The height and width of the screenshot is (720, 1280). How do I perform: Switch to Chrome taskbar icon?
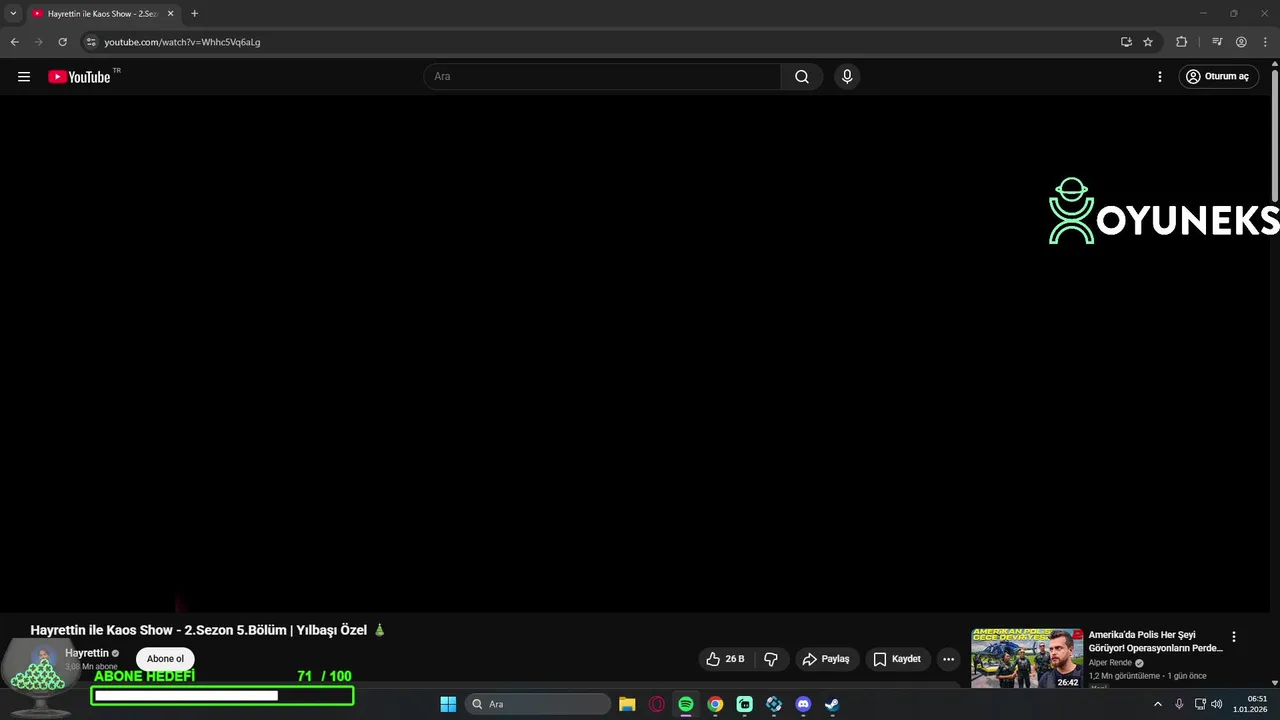(x=715, y=704)
